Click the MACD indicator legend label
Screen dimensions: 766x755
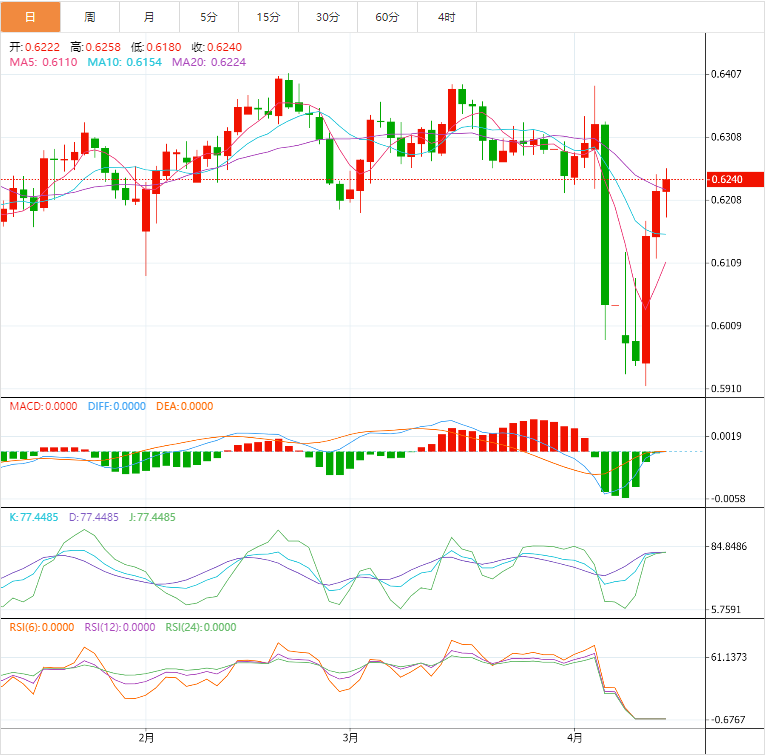pyautogui.click(x=41, y=406)
